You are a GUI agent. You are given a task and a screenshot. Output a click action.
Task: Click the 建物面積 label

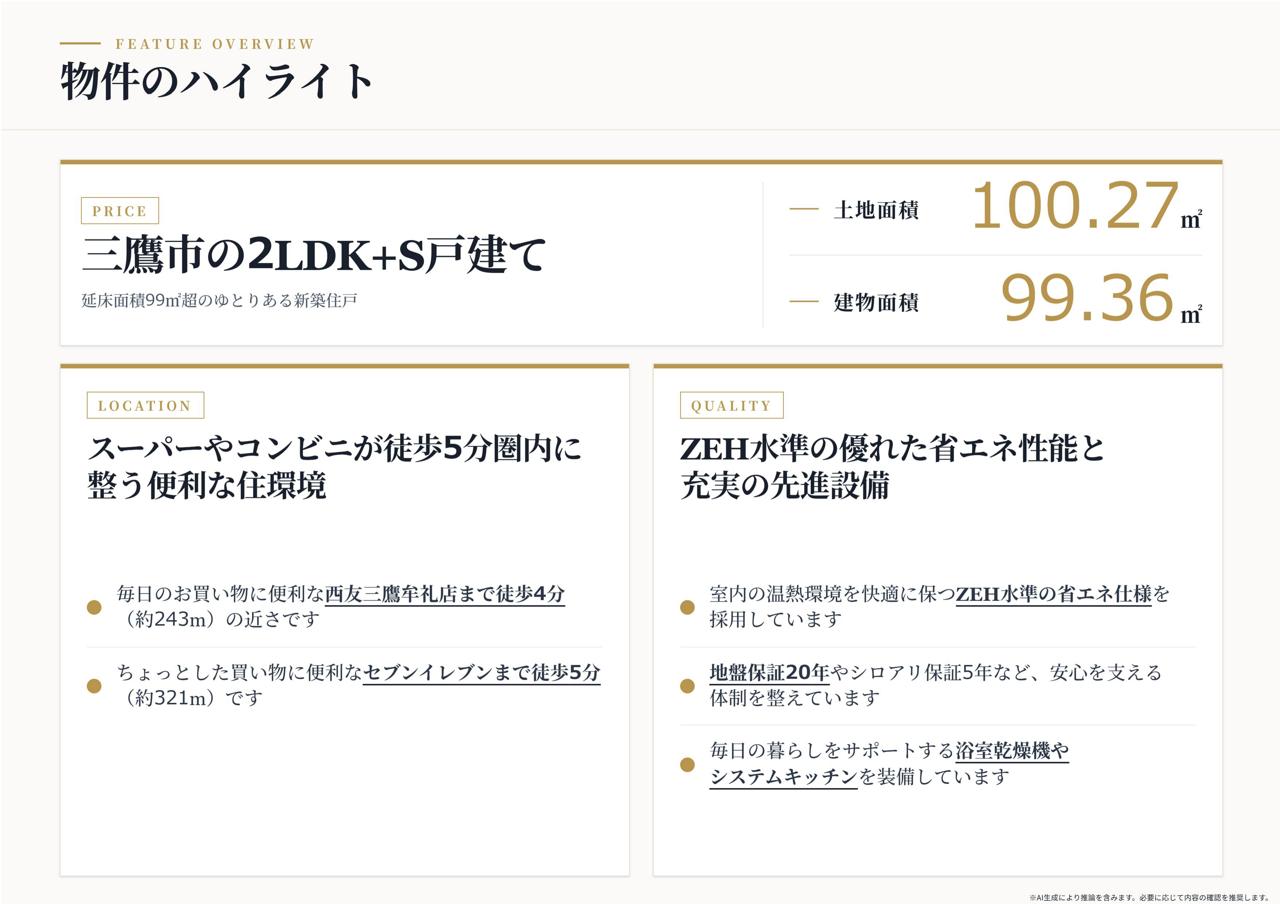pos(876,302)
